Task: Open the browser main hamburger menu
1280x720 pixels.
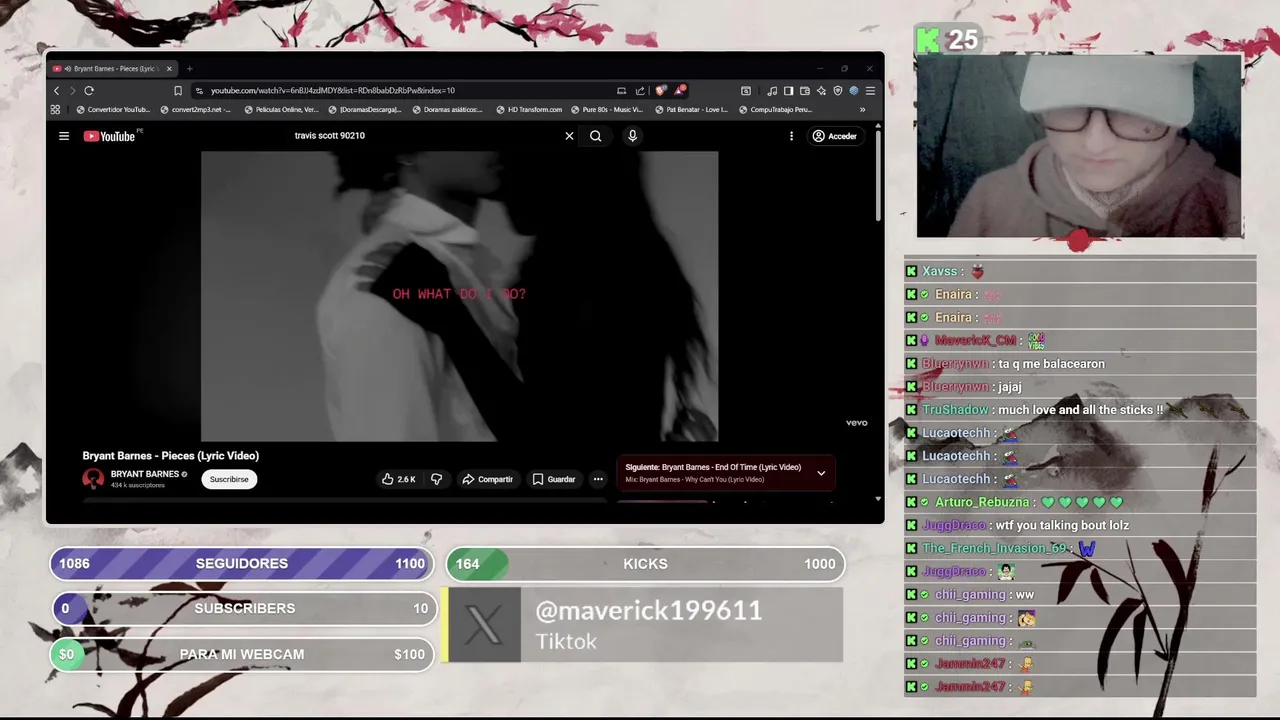Action: (870, 90)
